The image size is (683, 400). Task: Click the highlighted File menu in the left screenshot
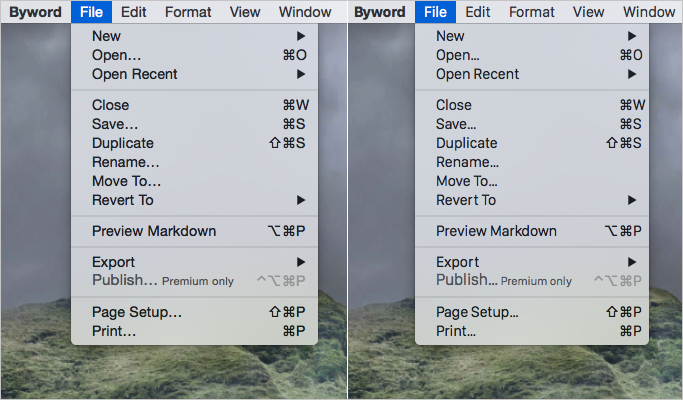pos(91,12)
